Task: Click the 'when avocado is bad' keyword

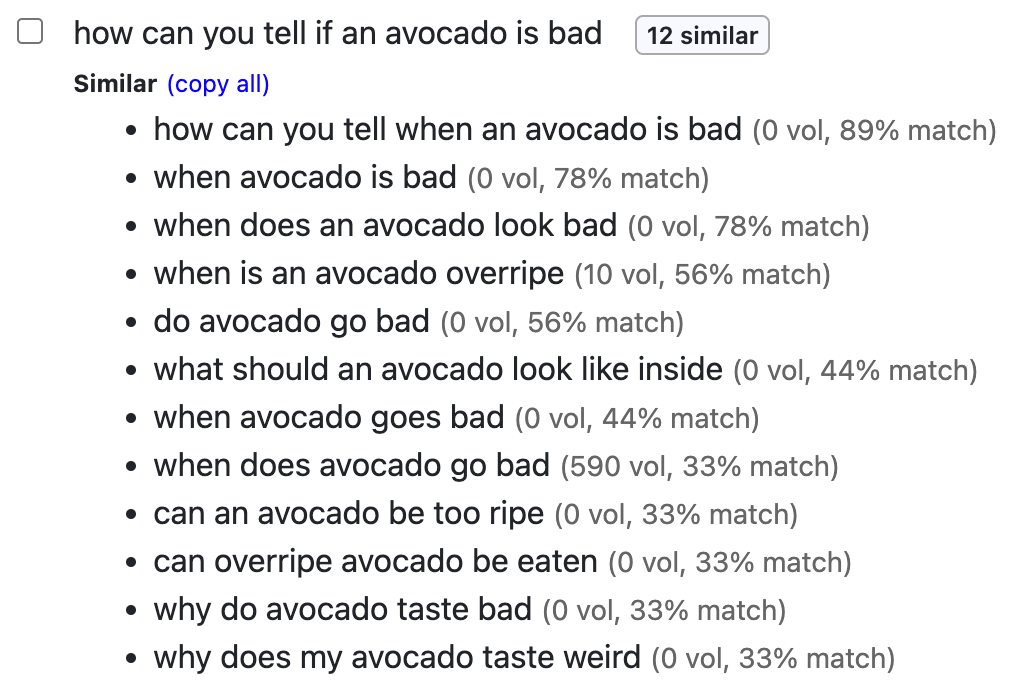Action: 305,177
